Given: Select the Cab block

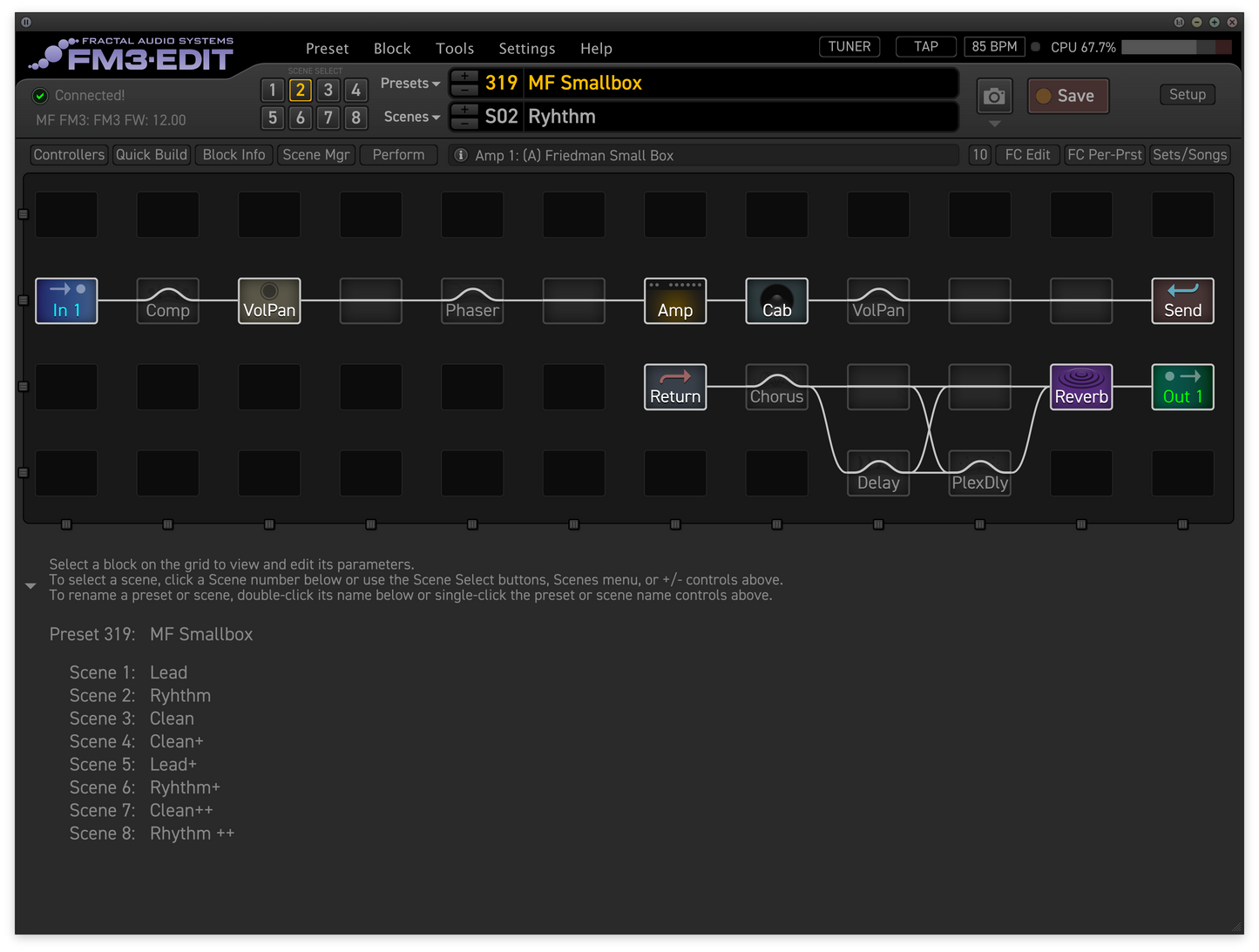Looking at the screenshot, I should [x=777, y=300].
